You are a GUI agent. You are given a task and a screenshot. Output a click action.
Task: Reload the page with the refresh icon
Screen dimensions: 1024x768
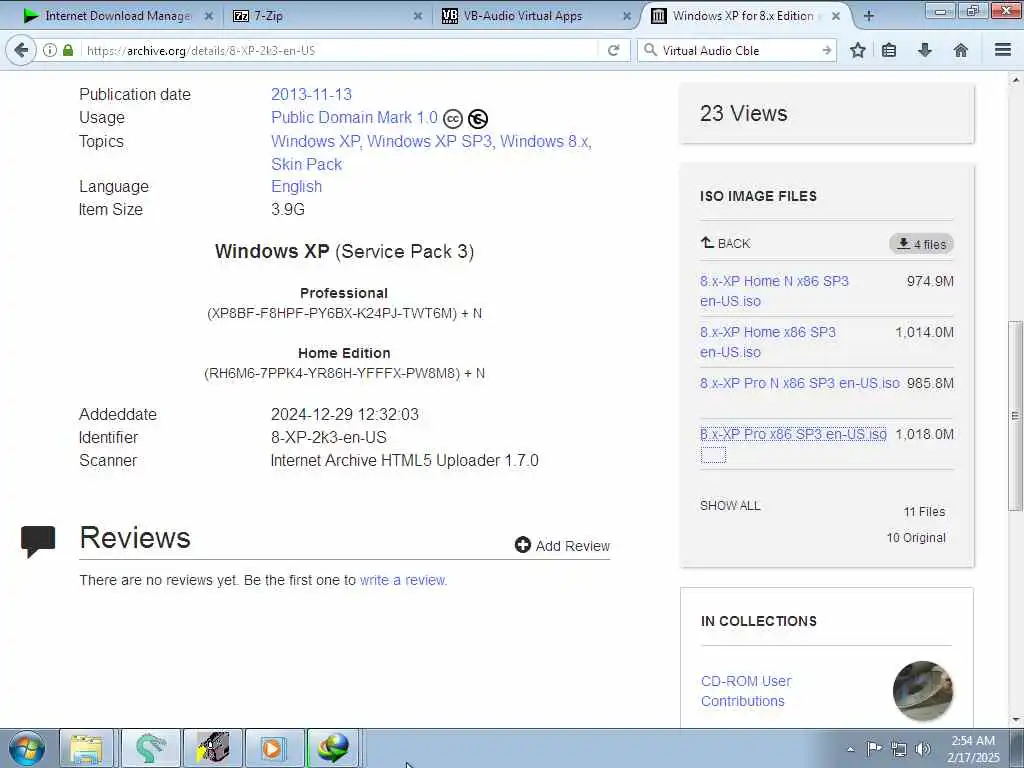(613, 50)
